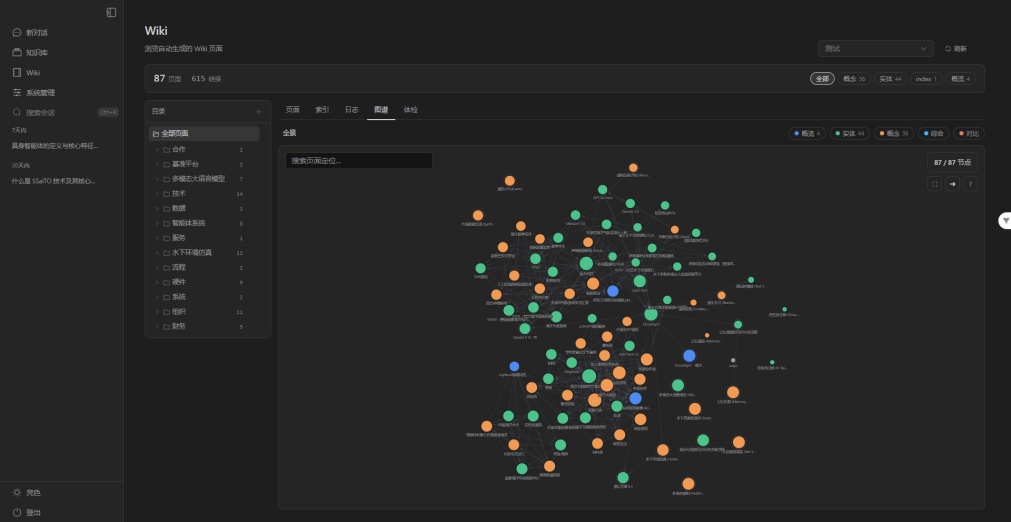Viewport: 1011px width, 522px height.
Task: Click the 搜索会话 magnifier icon
Action: coord(17,112)
